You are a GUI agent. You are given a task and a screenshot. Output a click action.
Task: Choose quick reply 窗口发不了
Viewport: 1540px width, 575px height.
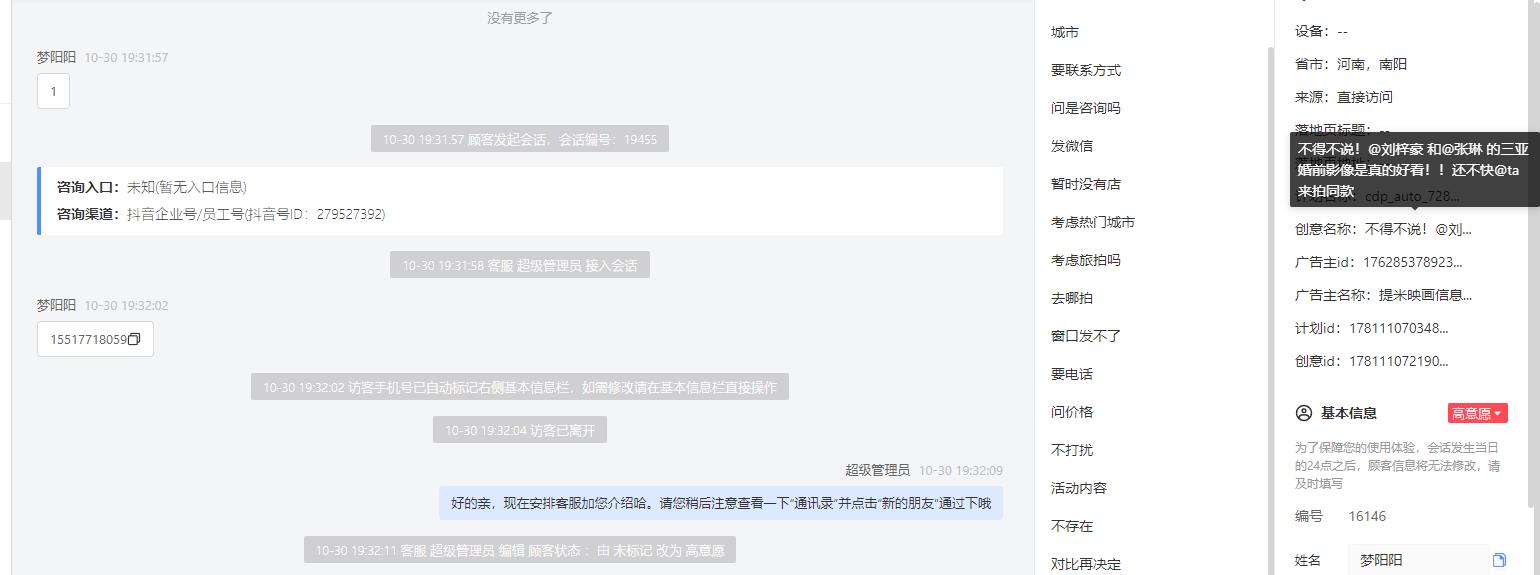point(1086,336)
